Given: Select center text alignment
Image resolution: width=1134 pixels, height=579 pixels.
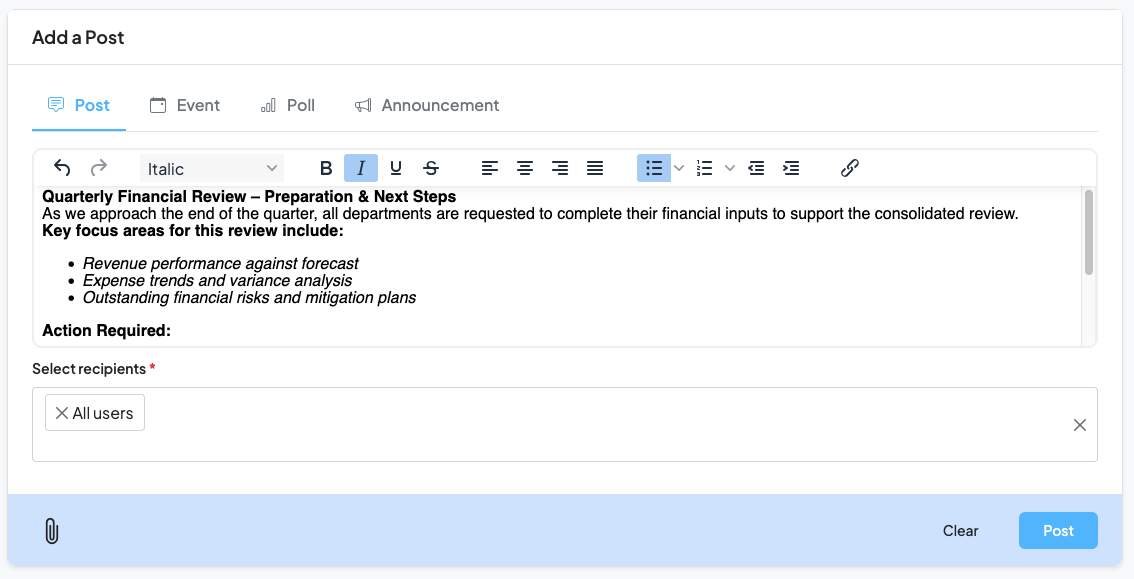Looking at the screenshot, I should [525, 168].
